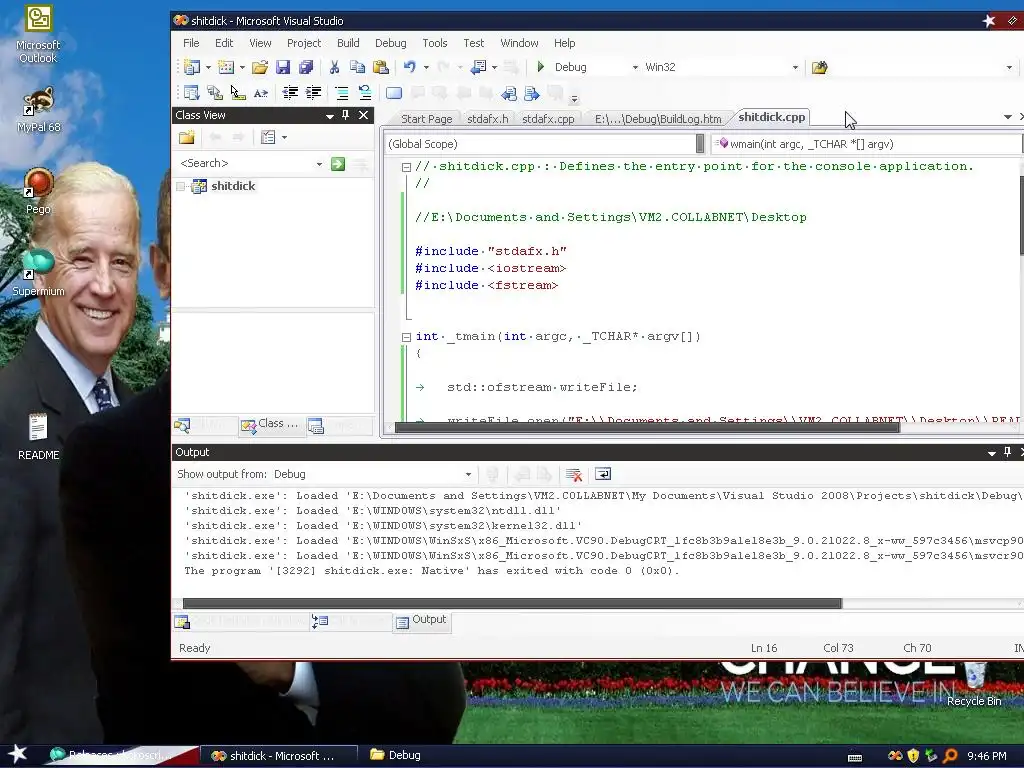Collapse the _tmain function outline
The width and height of the screenshot is (1024, 768).
406,338
